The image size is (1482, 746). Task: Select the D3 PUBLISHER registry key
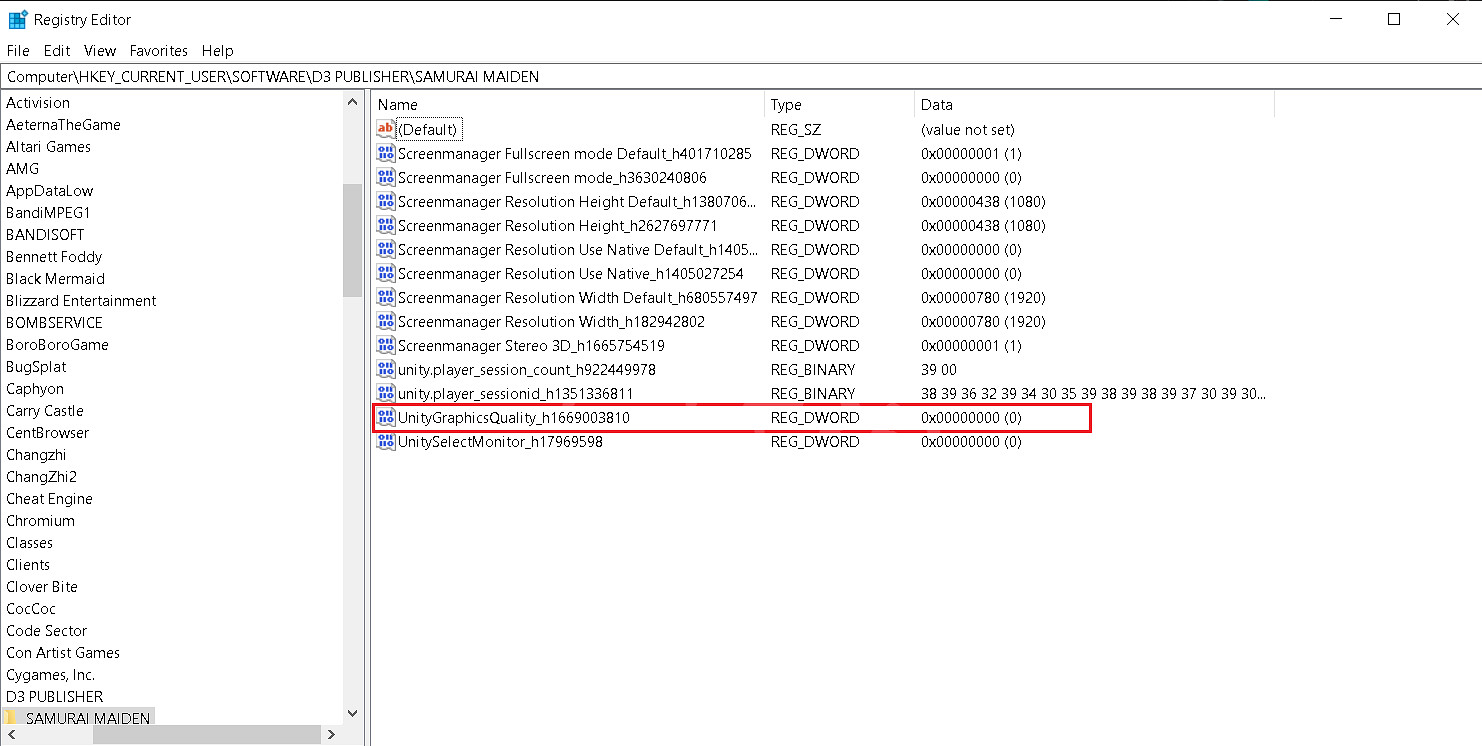pyautogui.click(x=54, y=696)
